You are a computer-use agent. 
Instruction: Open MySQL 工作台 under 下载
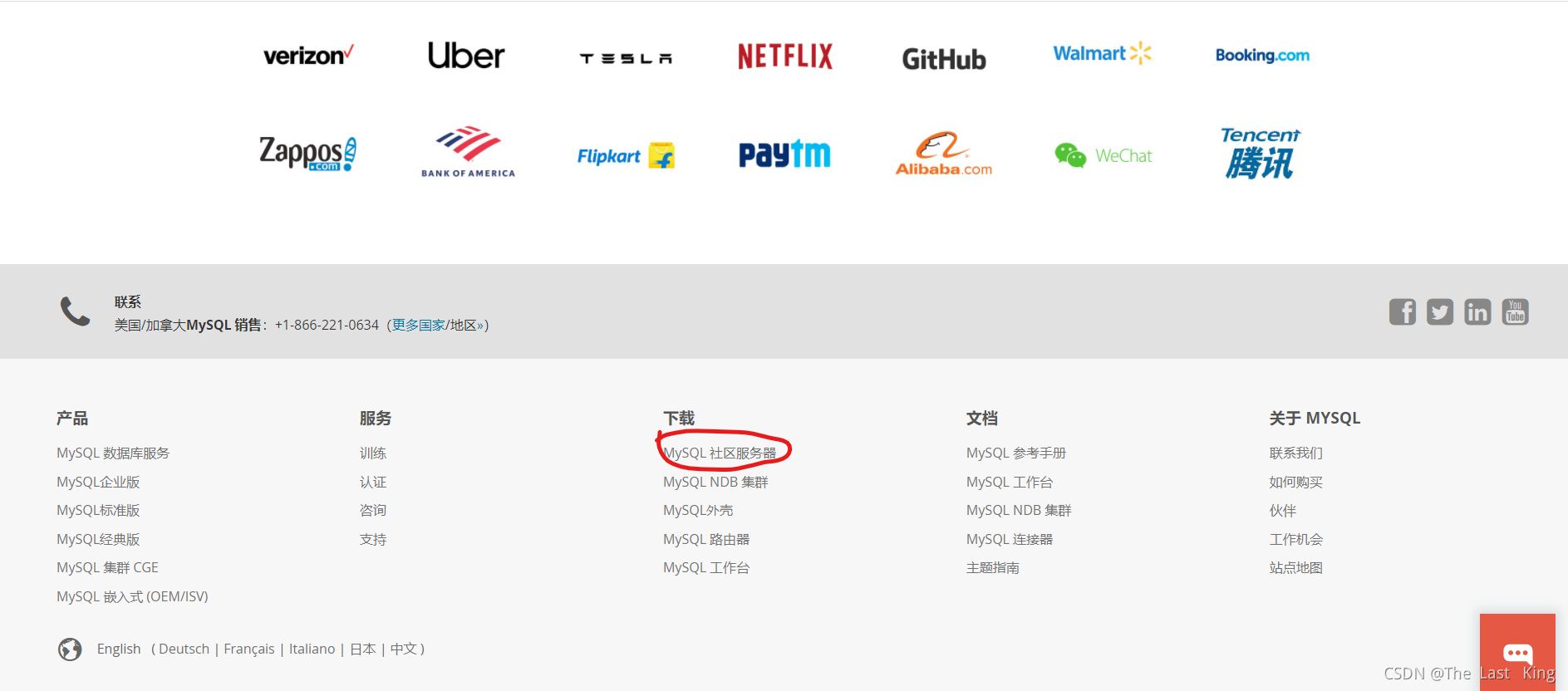(x=706, y=567)
